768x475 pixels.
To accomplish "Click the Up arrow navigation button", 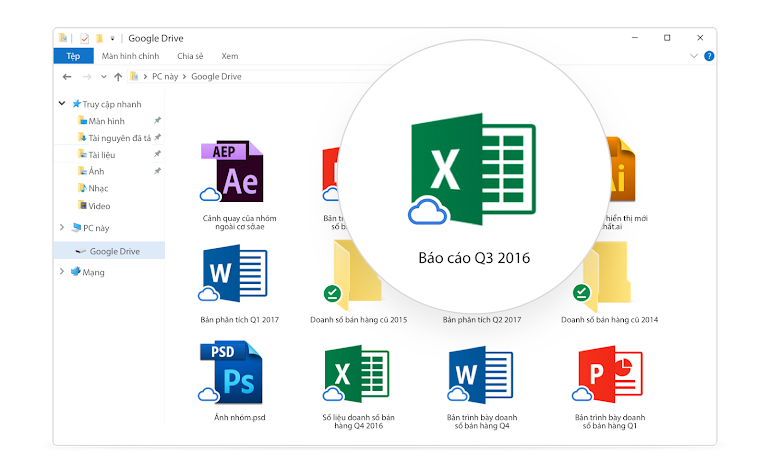I will (x=118, y=77).
